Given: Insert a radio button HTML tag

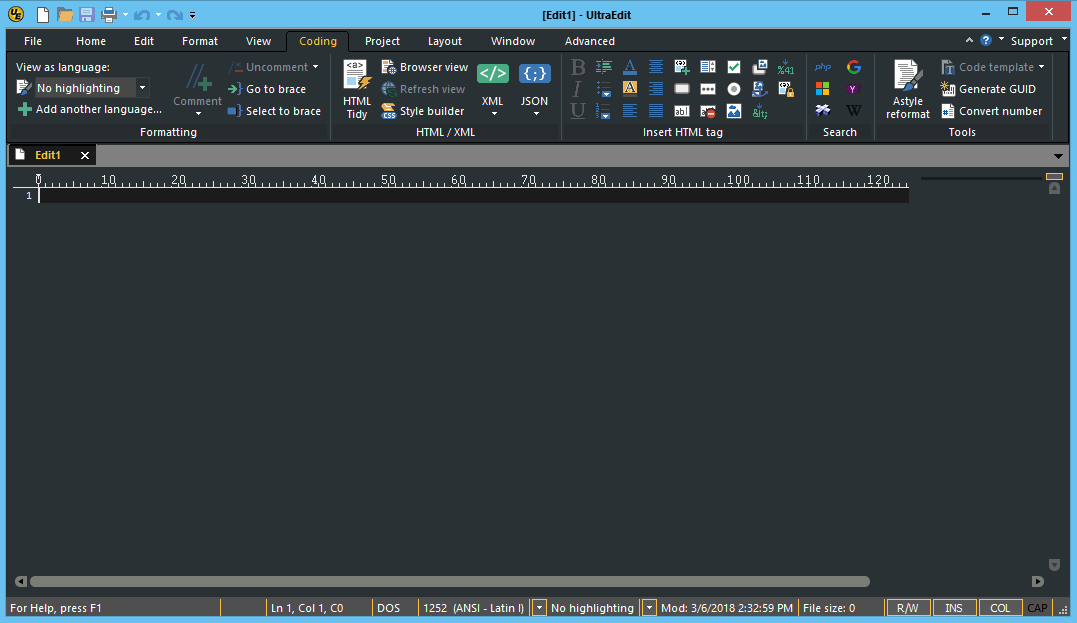Looking at the screenshot, I should [734, 89].
